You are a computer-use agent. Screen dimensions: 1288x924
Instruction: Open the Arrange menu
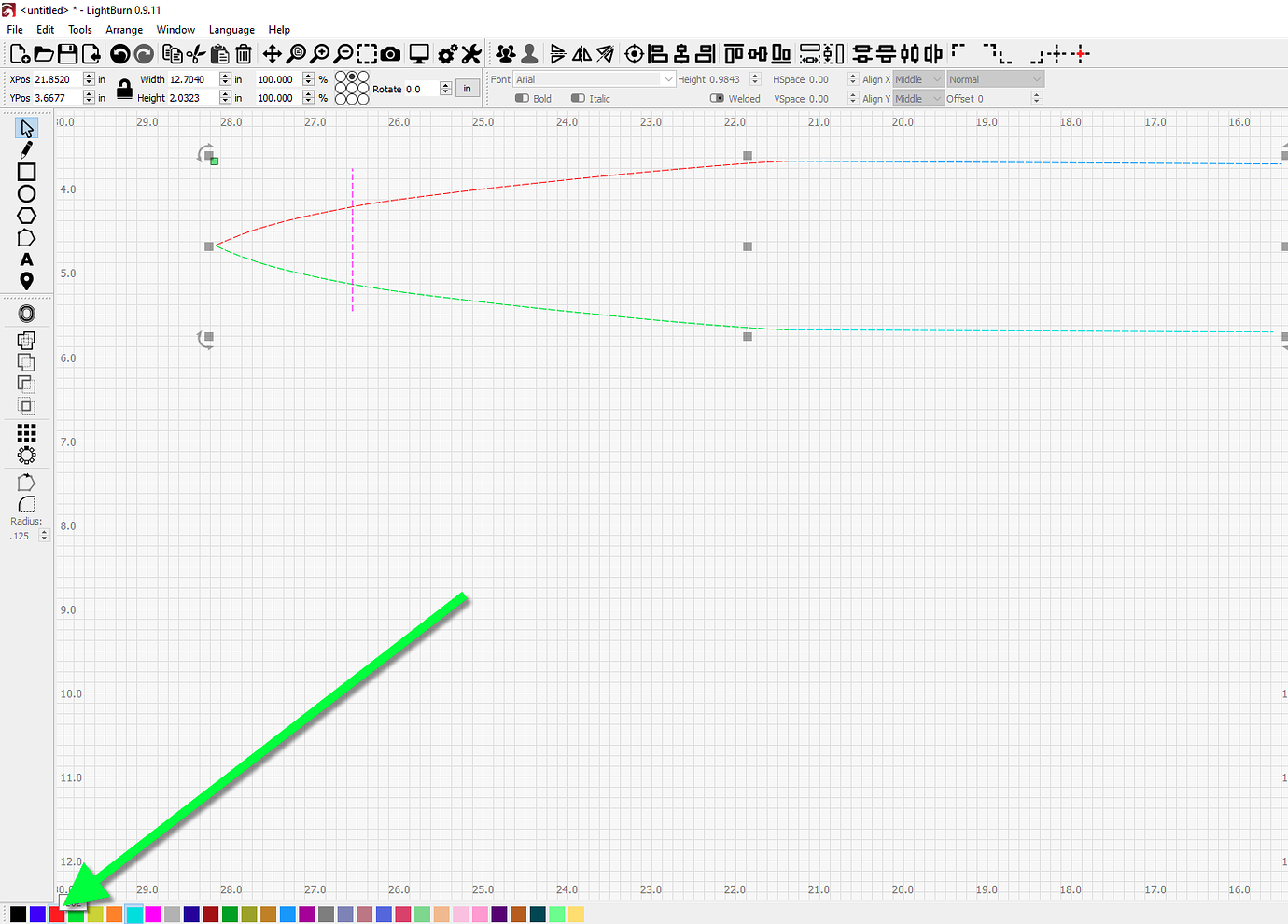[x=124, y=29]
